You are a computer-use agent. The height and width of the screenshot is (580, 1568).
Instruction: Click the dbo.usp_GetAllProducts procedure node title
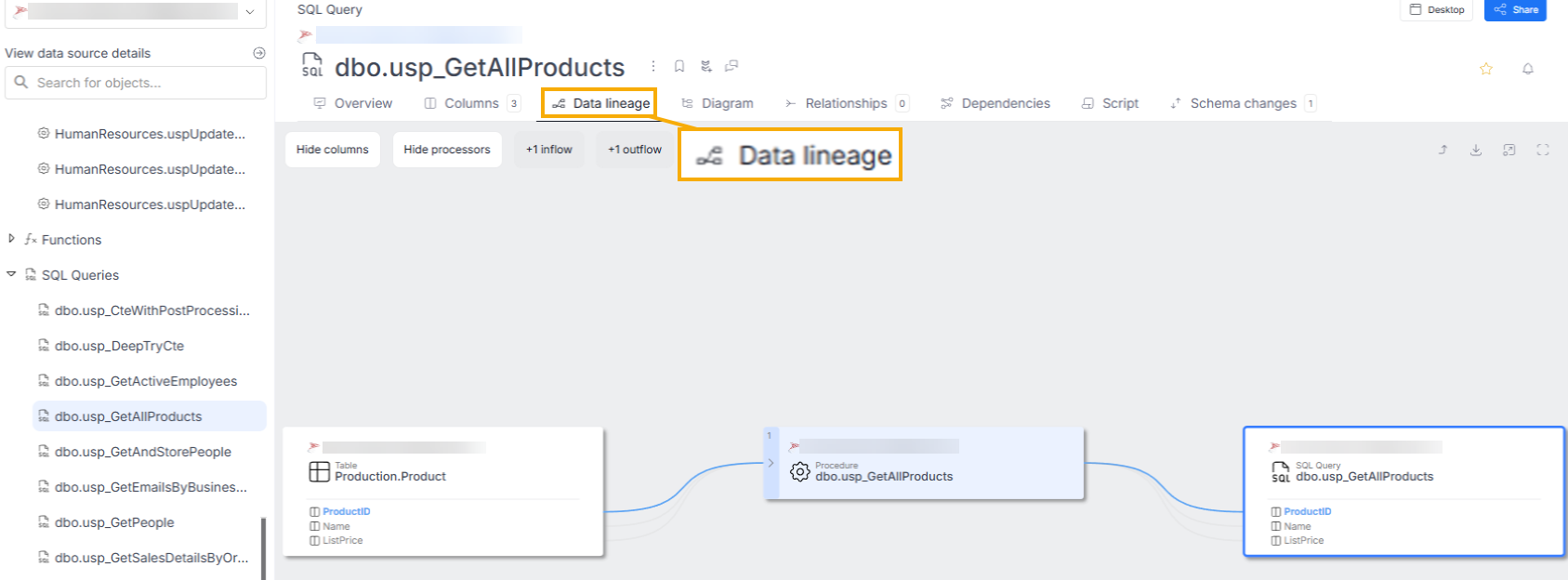884,476
